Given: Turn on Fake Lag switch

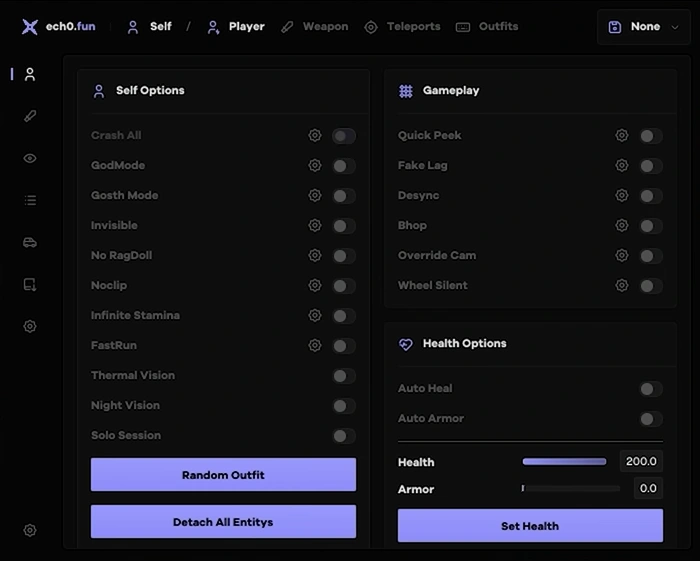Looking at the screenshot, I should [651, 166].
